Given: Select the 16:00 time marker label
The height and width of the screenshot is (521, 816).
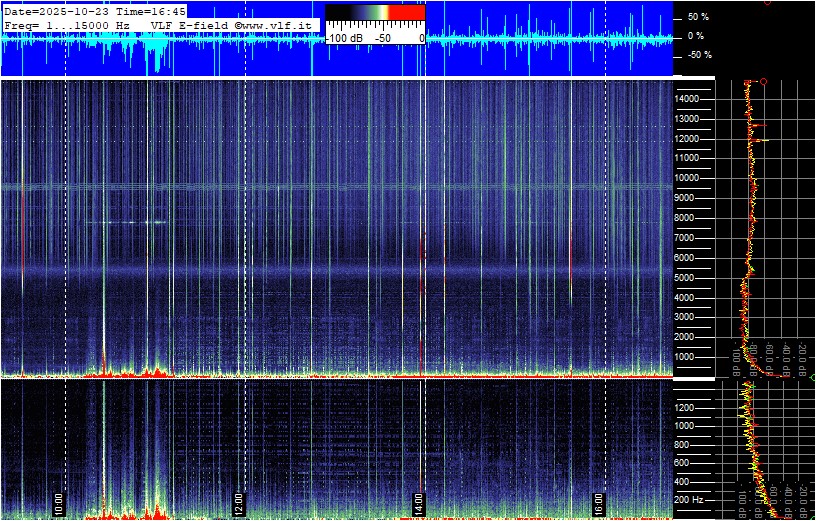Looking at the screenshot, I should pos(597,501).
